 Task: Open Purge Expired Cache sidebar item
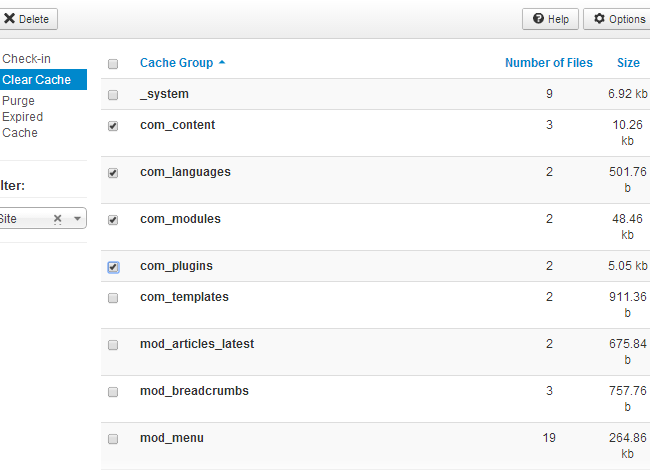pyautogui.click(x=22, y=116)
